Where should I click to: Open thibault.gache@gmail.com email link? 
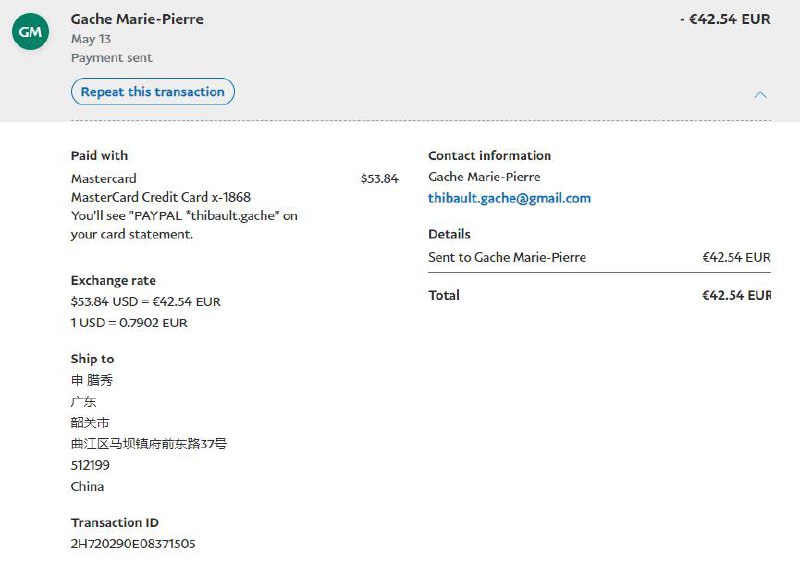tap(509, 198)
